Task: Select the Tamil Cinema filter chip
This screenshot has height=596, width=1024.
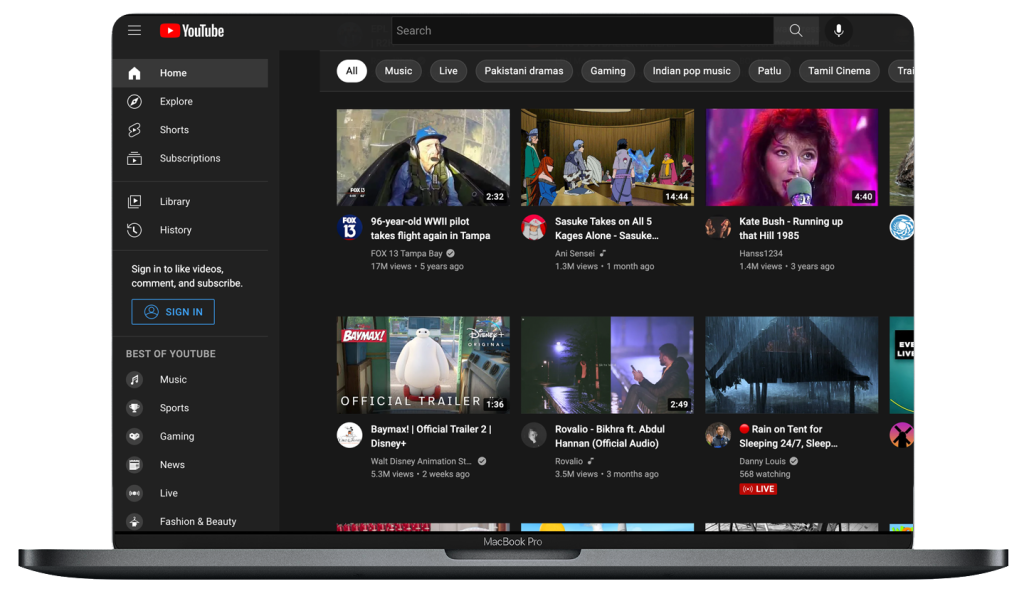Action: coord(839,71)
